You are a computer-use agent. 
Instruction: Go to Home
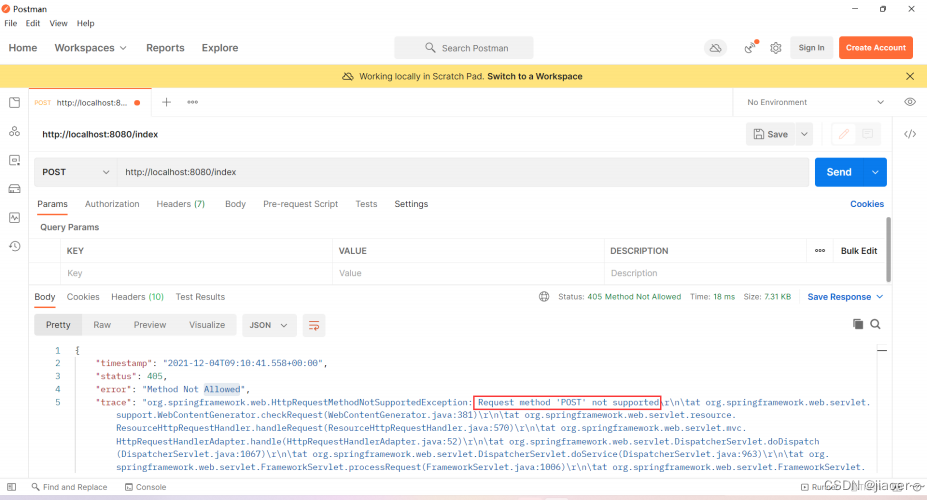(x=23, y=48)
